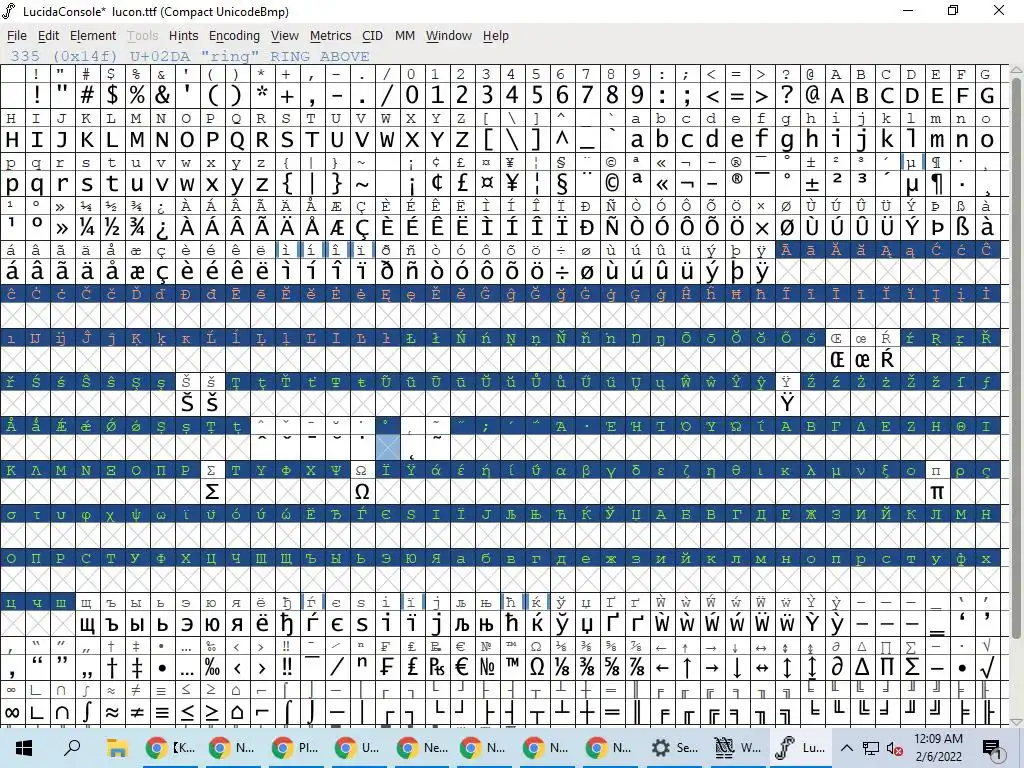Click the Windows Start button
The image size is (1024, 768).
[x=24, y=748]
